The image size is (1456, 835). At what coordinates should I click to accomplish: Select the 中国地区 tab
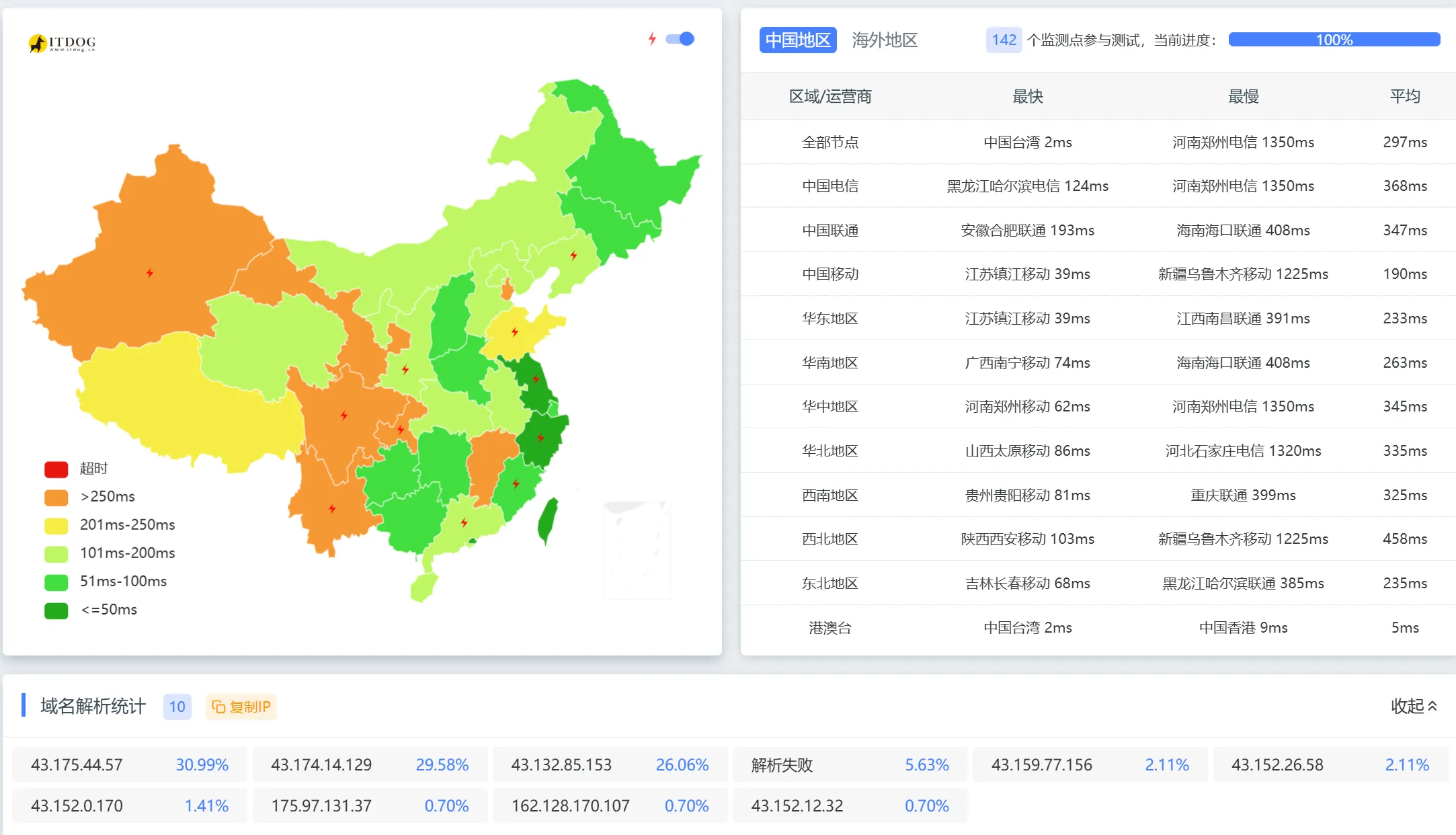coord(798,40)
